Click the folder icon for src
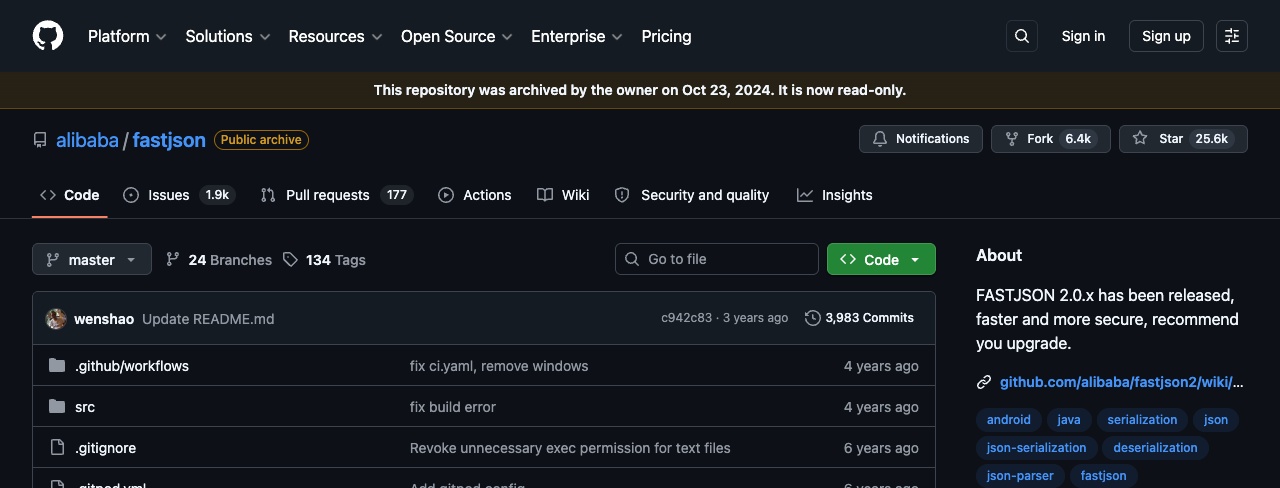The width and height of the screenshot is (1280, 488). click(57, 407)
